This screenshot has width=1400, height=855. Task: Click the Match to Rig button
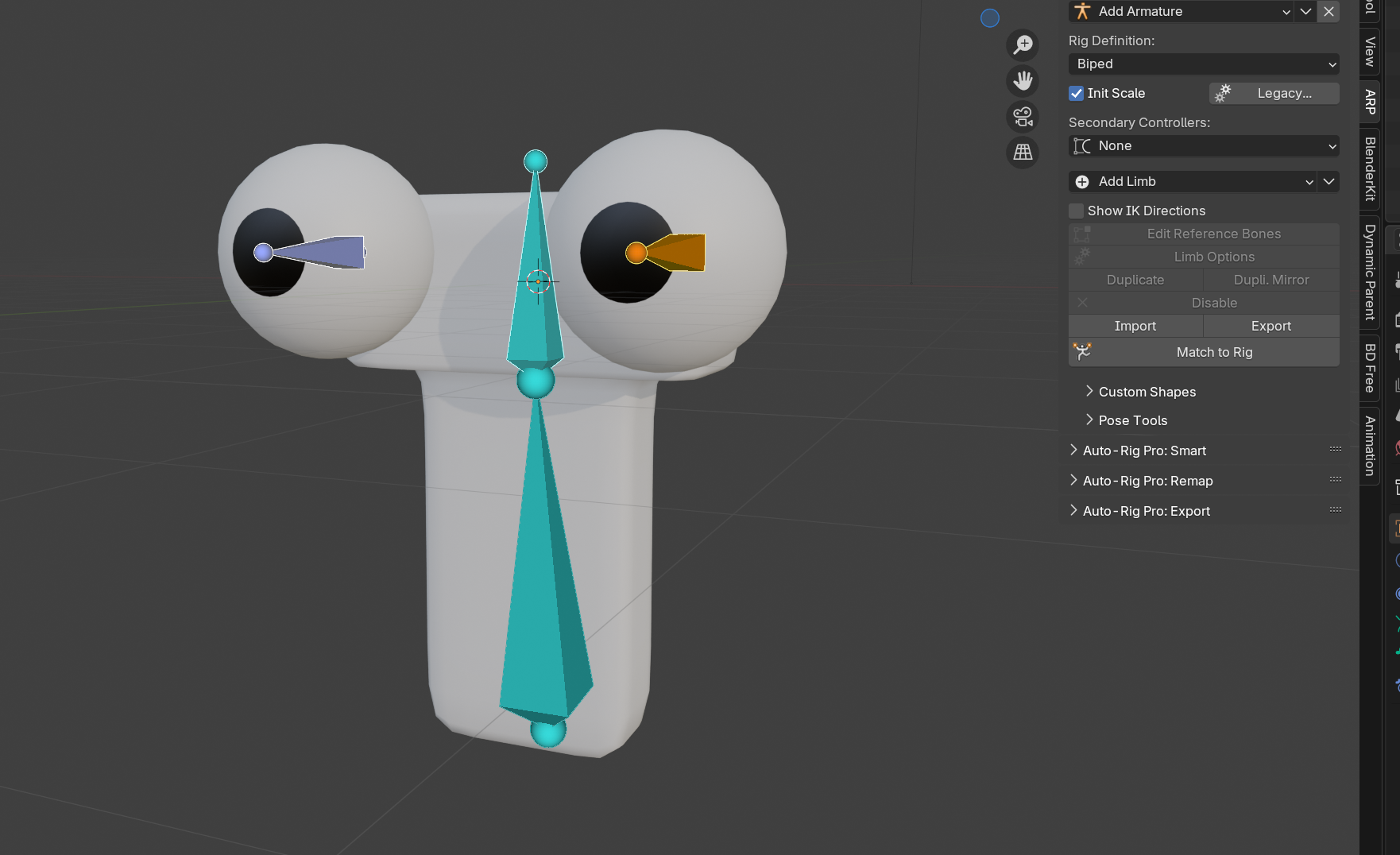[1204, 352]
